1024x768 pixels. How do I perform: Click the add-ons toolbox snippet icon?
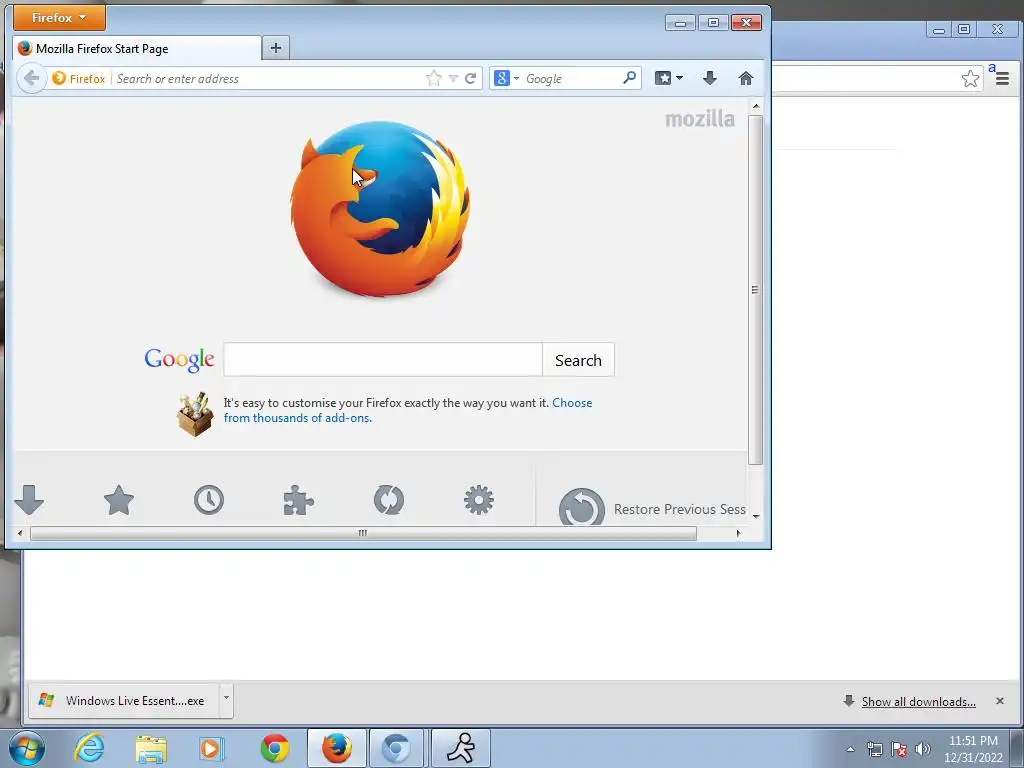(x=195, y=413)
